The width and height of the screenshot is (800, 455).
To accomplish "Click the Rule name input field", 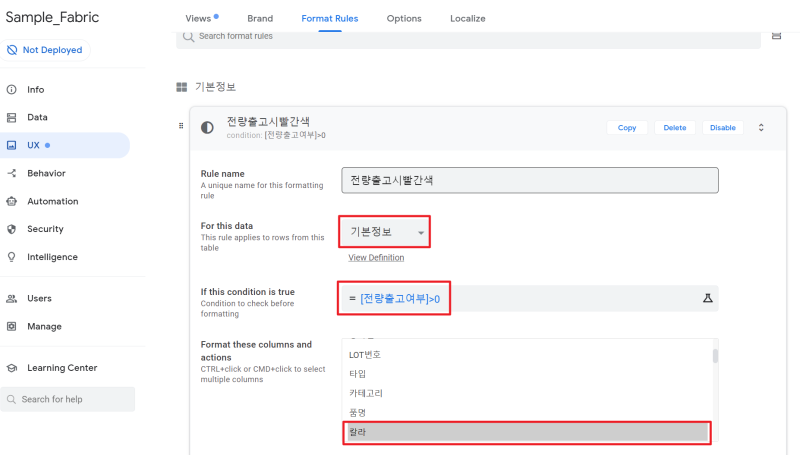I will pyautogui.click(x=530, y=180).
